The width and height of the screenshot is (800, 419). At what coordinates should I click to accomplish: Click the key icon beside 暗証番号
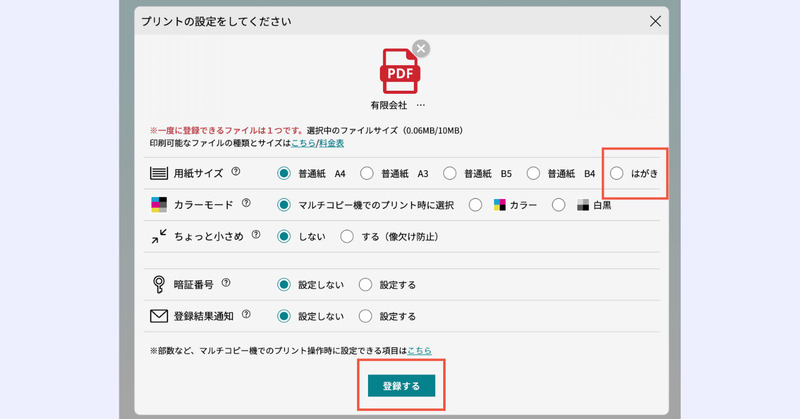pos(159,284)
